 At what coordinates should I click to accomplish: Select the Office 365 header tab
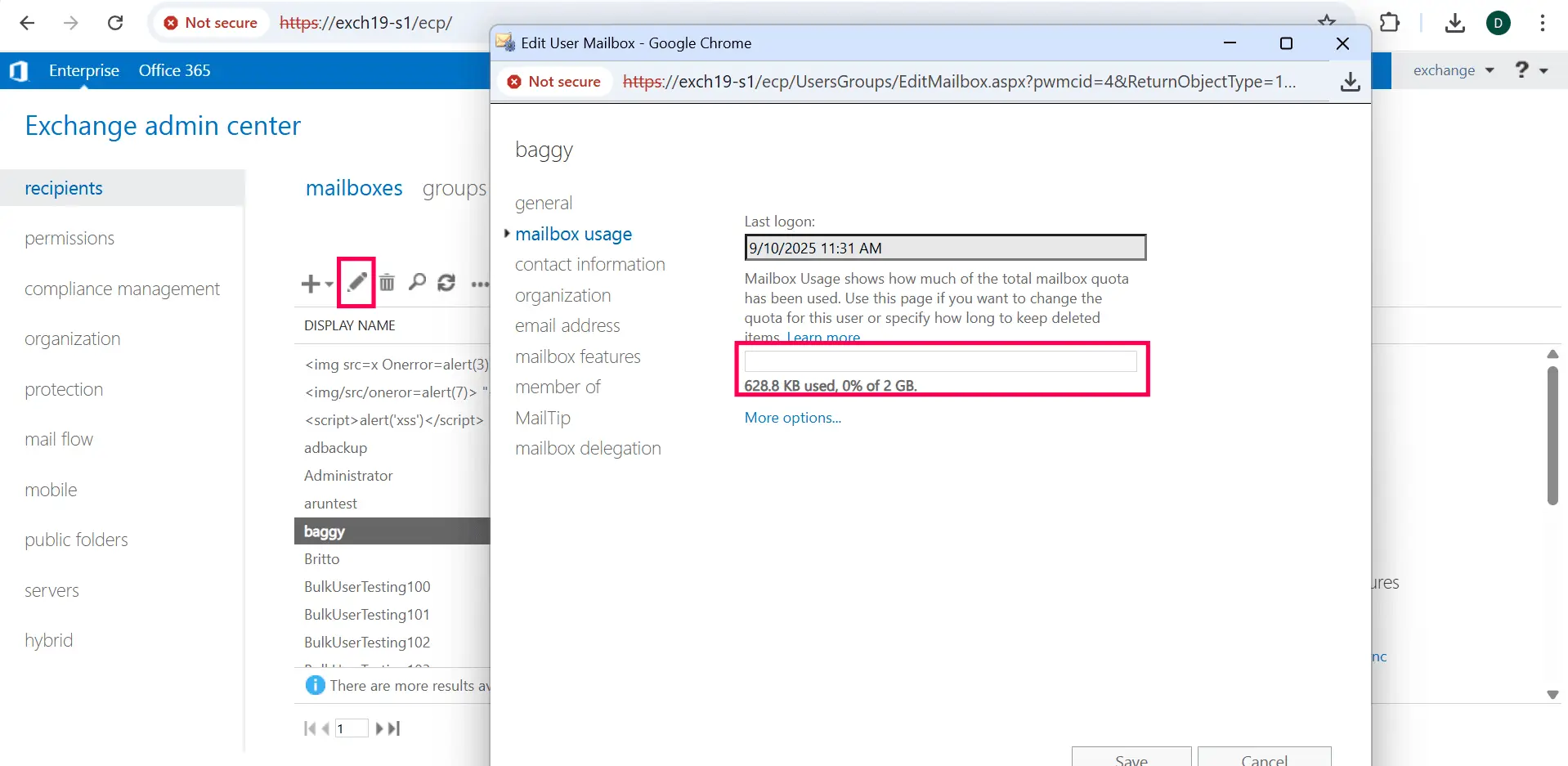pos(174,70)
